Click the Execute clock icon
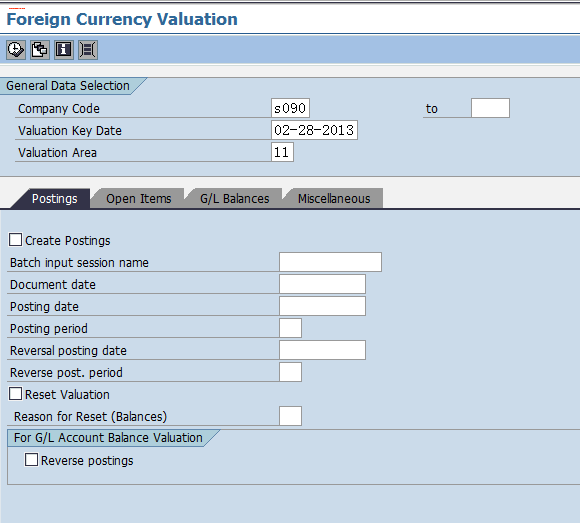 (16, 50)
